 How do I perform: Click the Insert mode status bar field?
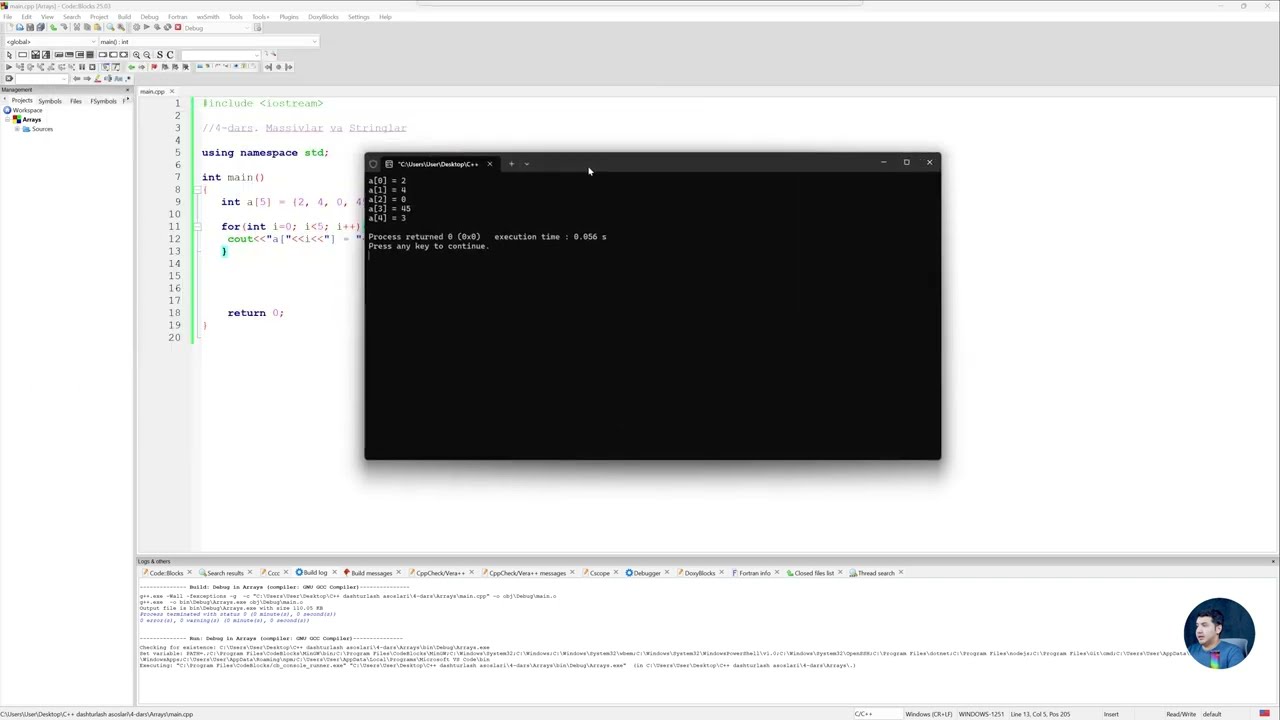[1111, 714]
